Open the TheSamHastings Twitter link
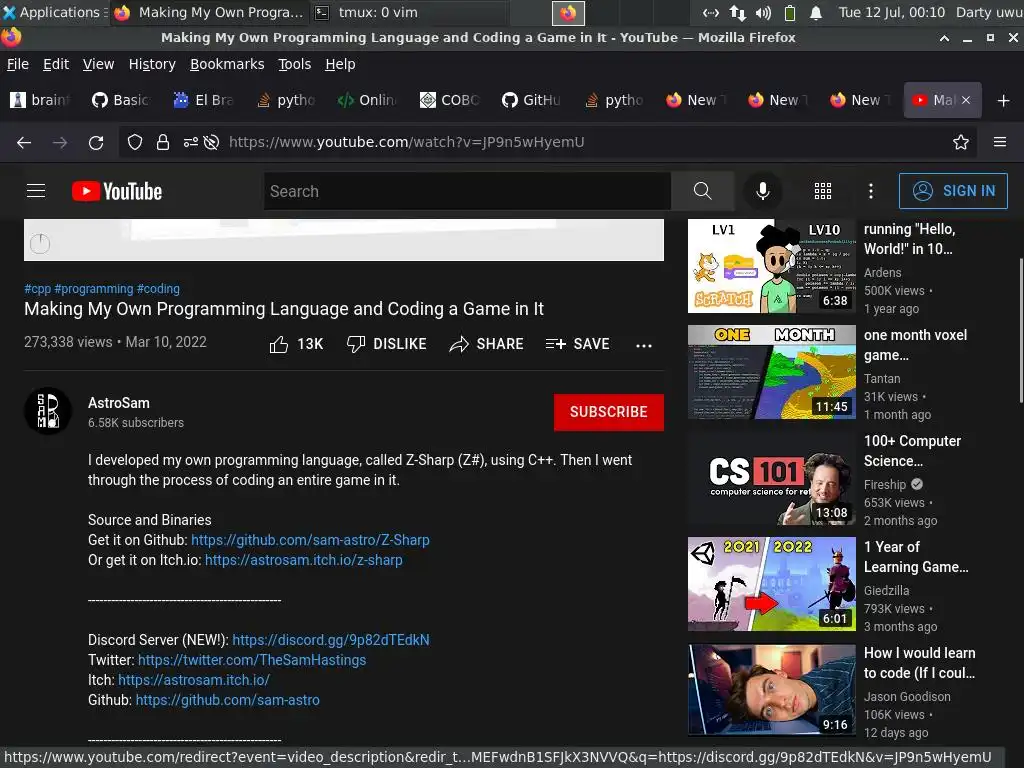Image resolution: width=1024 pixels, height=768 pixels. tap(252, 660)
